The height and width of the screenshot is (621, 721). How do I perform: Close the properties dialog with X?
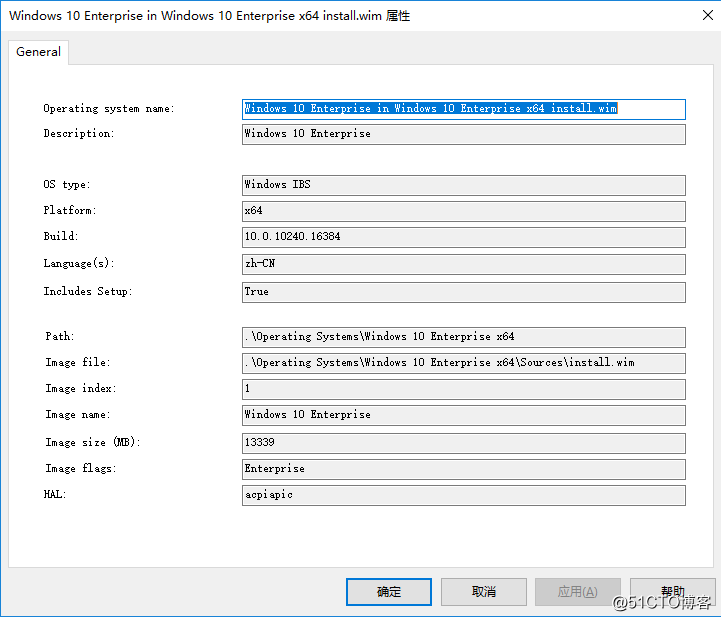pos(708,15)
